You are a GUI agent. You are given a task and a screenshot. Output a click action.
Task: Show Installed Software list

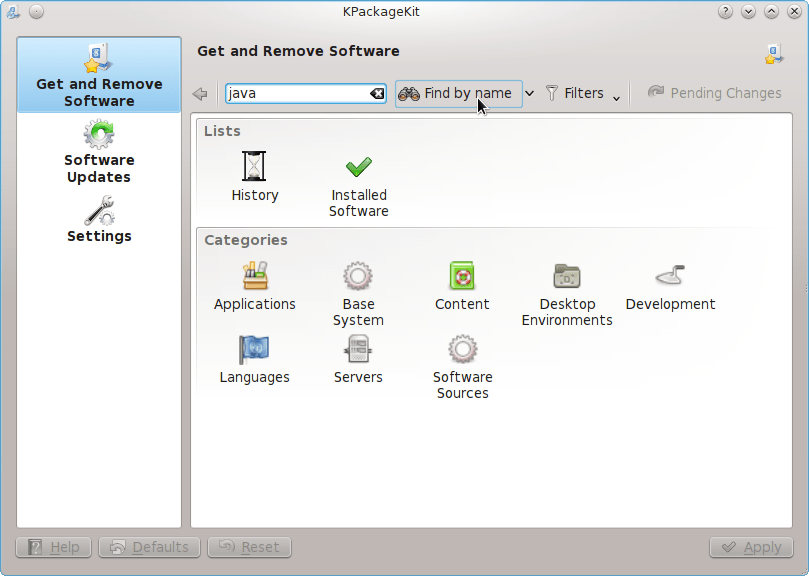click(x=359, y=186)
